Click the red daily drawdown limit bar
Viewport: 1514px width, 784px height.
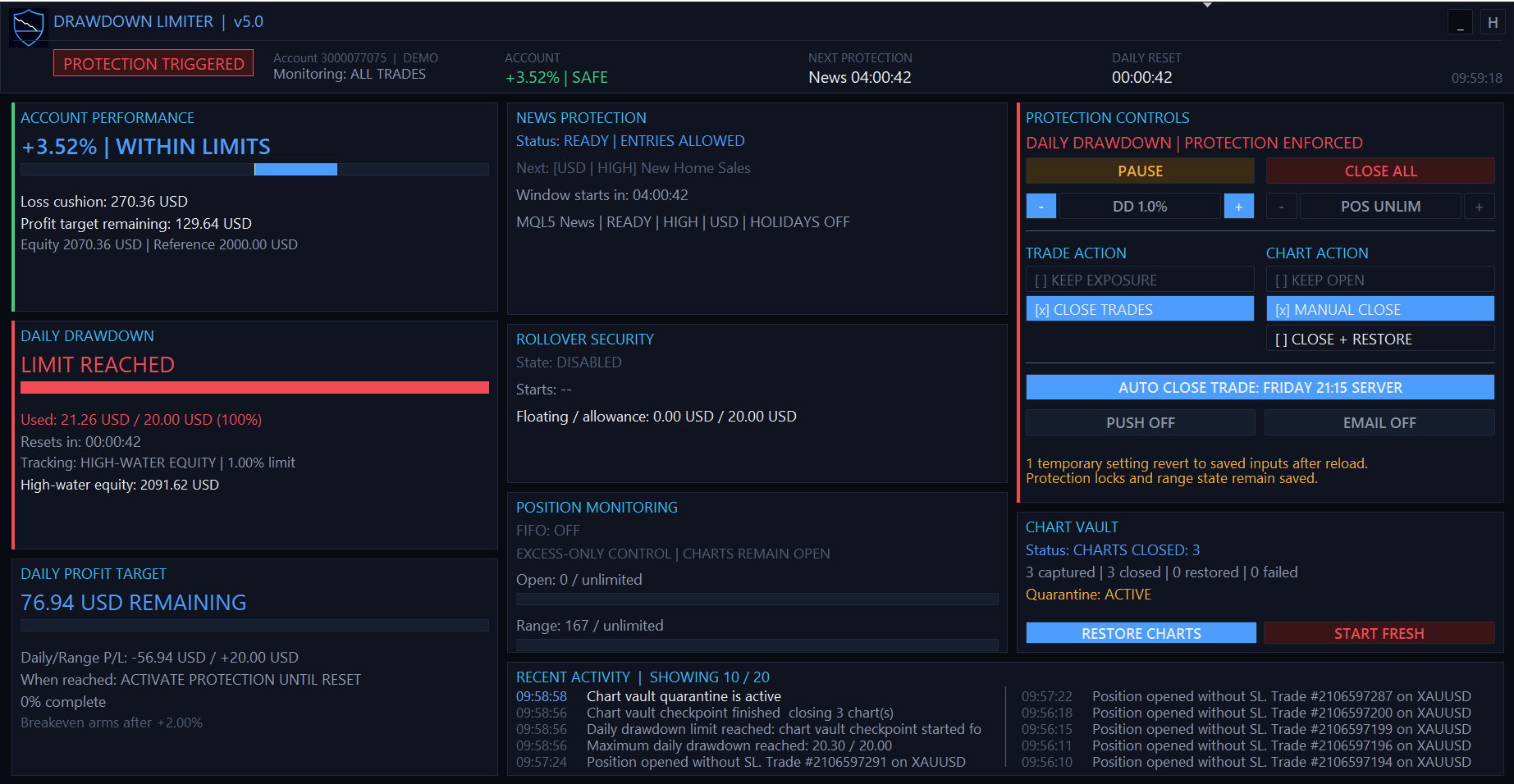254,387
